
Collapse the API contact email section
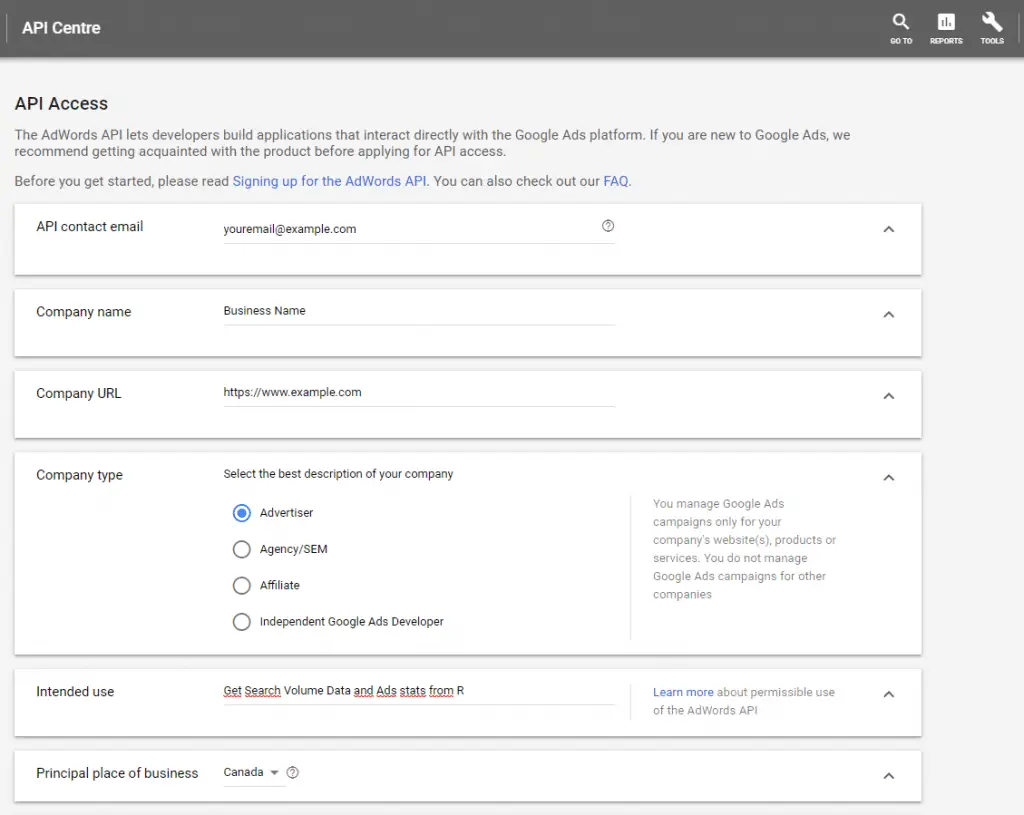889,229
